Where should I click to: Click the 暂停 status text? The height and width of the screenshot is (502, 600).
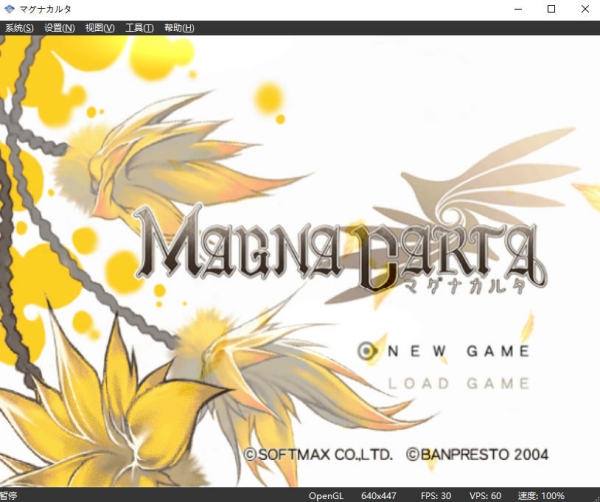pyautogui.click(x=8, y=496)
